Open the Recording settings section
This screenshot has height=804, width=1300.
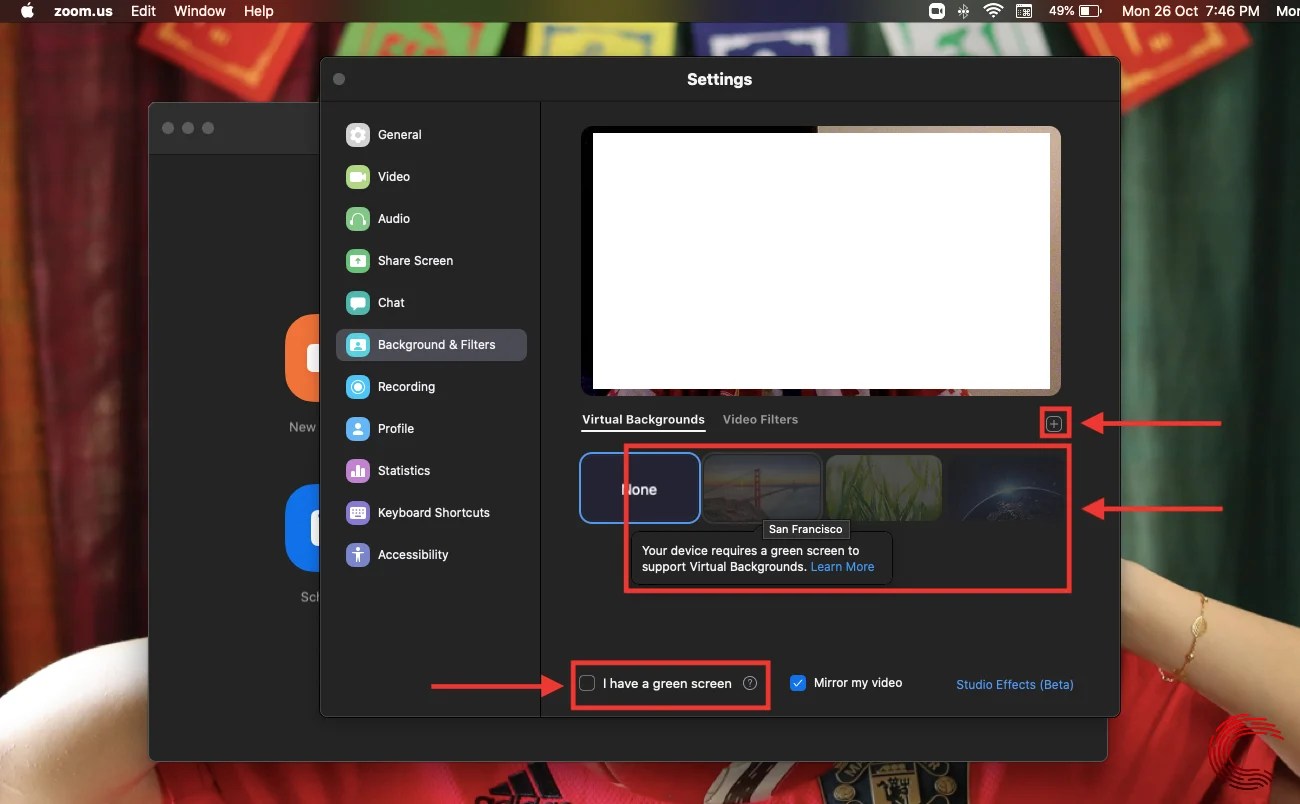(431, 387)
